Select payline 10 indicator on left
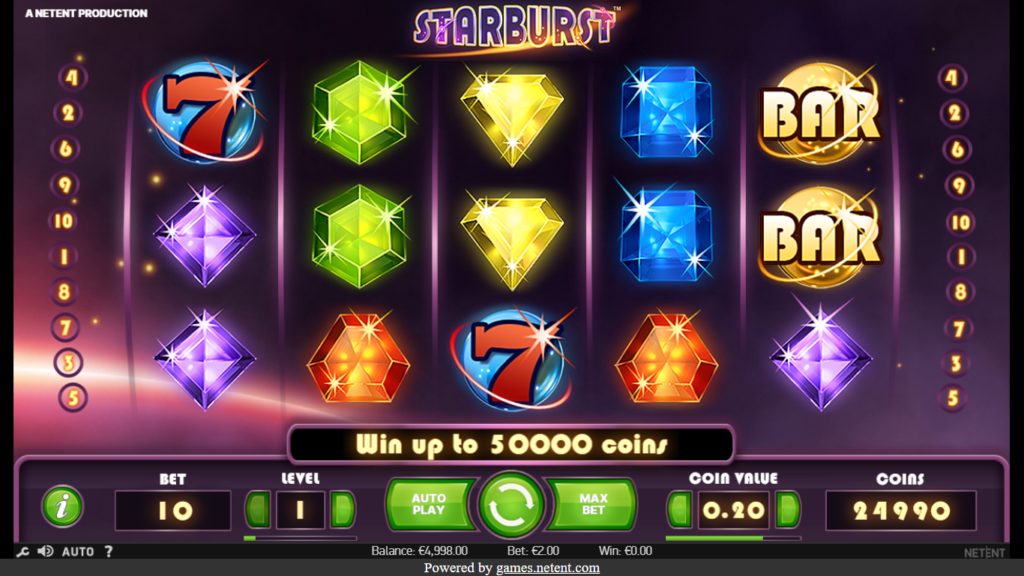This screenshot has width=1024, height=576. coord(63,221)
